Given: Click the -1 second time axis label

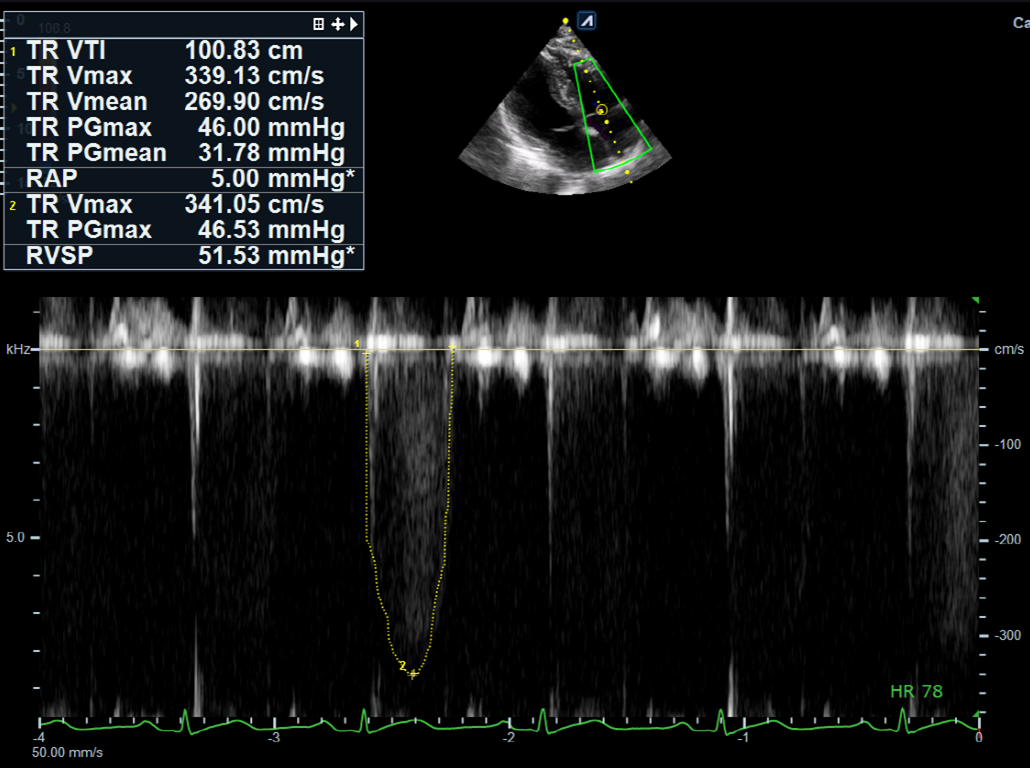Looking at the screenshot, I should coord(743,737).
